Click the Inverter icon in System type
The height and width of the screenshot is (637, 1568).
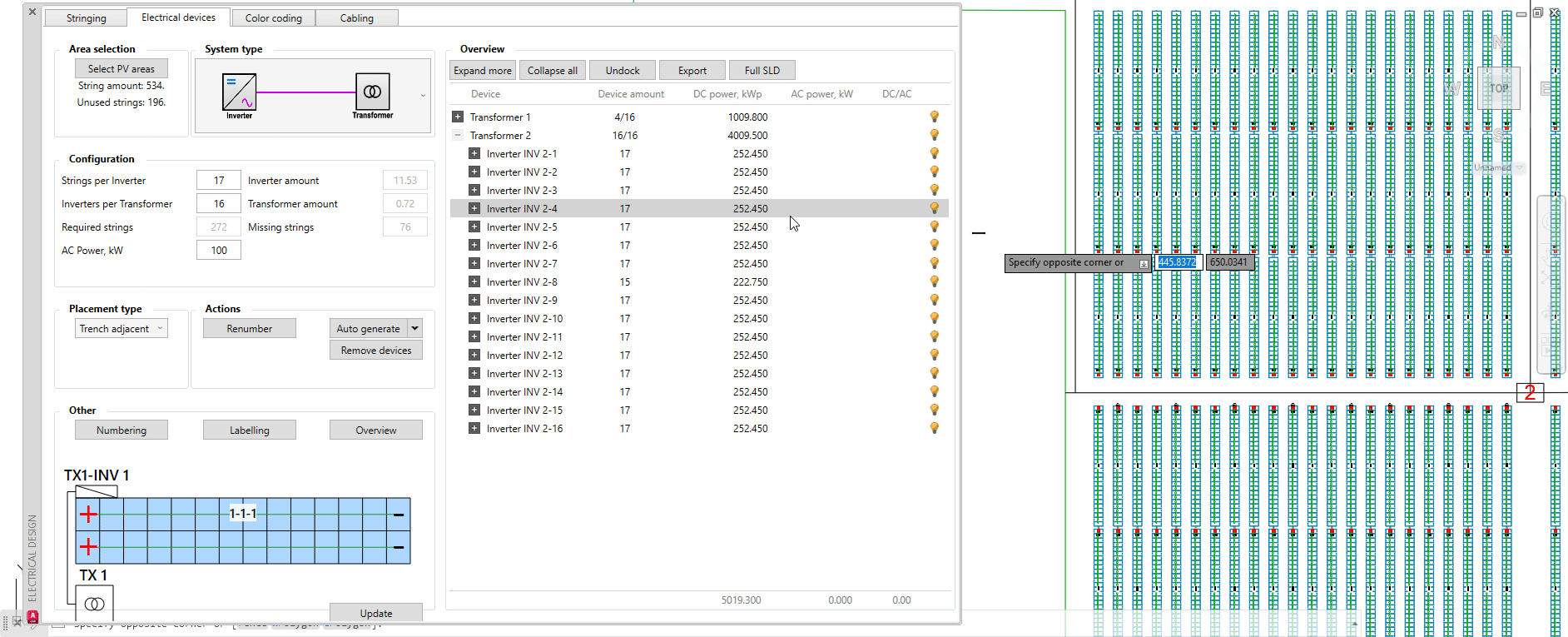point(239,92)
